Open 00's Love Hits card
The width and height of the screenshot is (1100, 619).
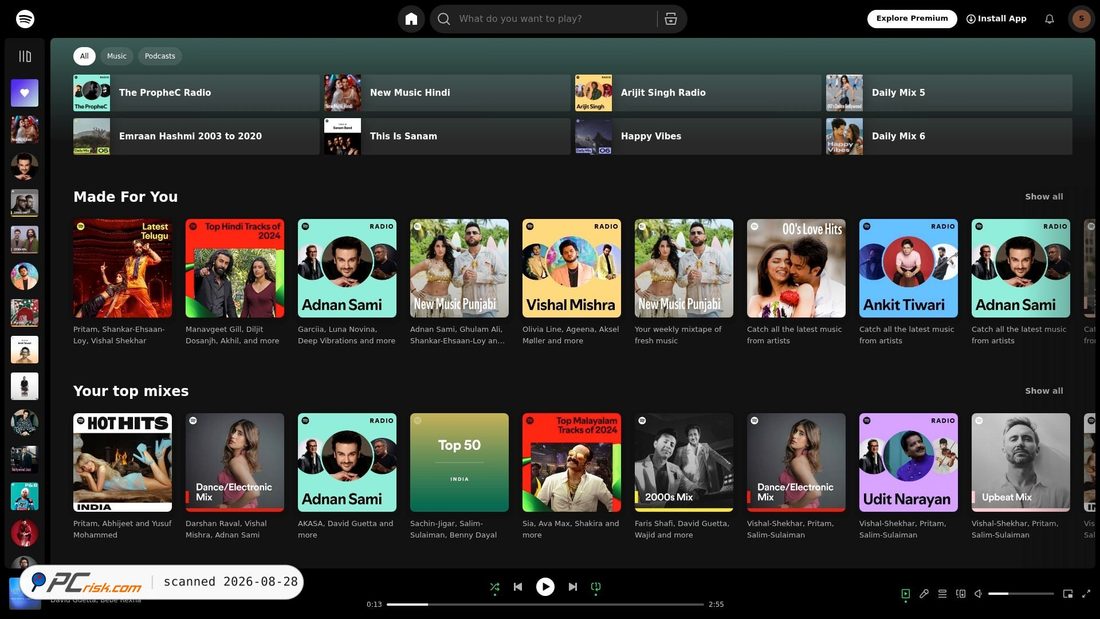(796, 268)
